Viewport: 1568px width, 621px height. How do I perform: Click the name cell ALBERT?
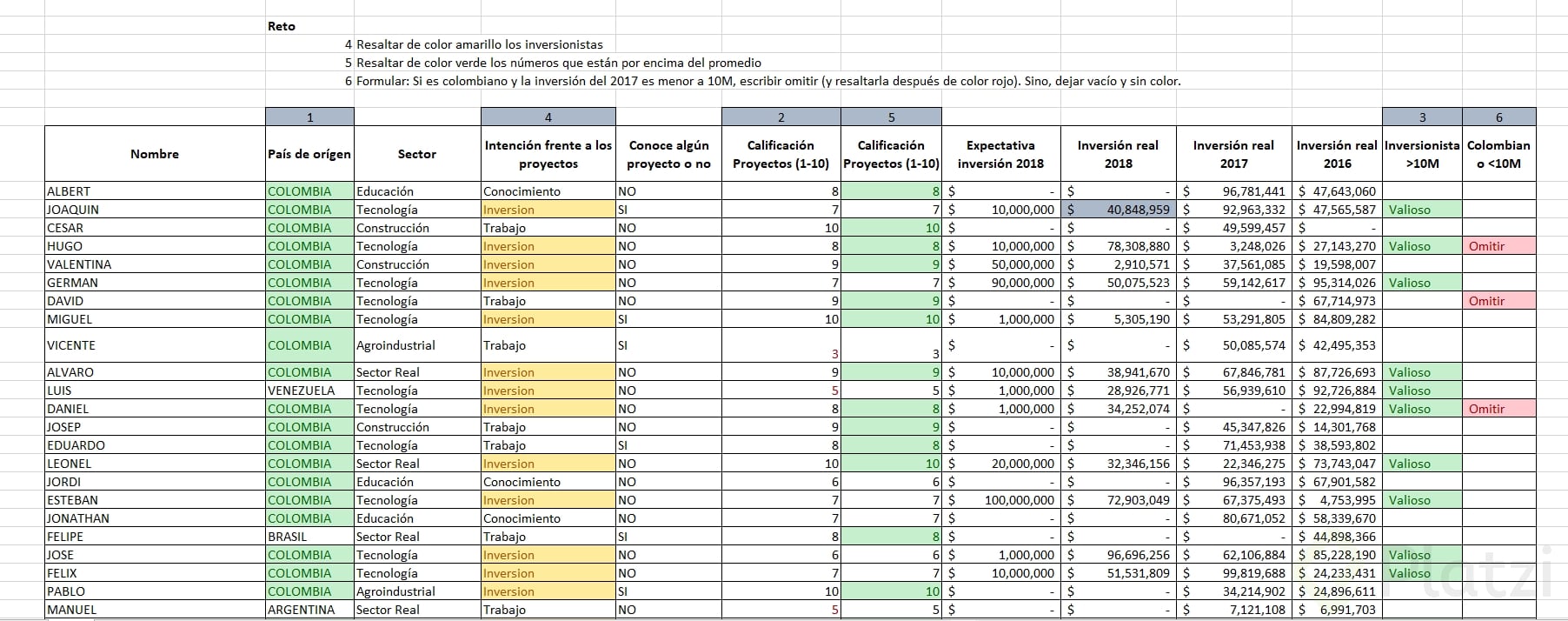[x=69, y=191]
